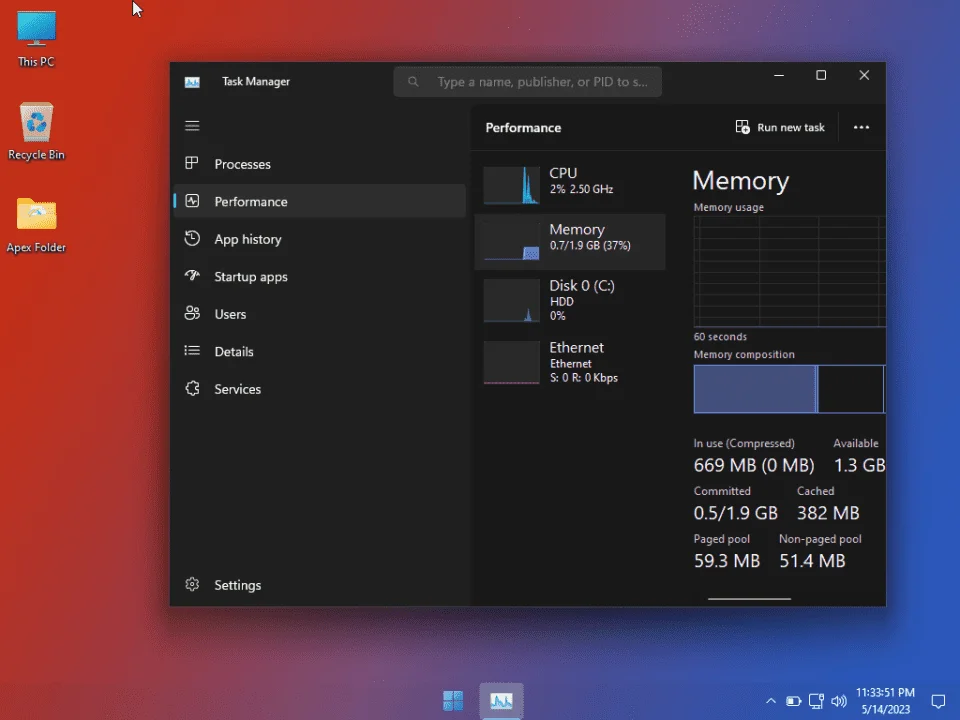Open the notification center icon
The width and height of the screenshot is (960, 720).
938,701
